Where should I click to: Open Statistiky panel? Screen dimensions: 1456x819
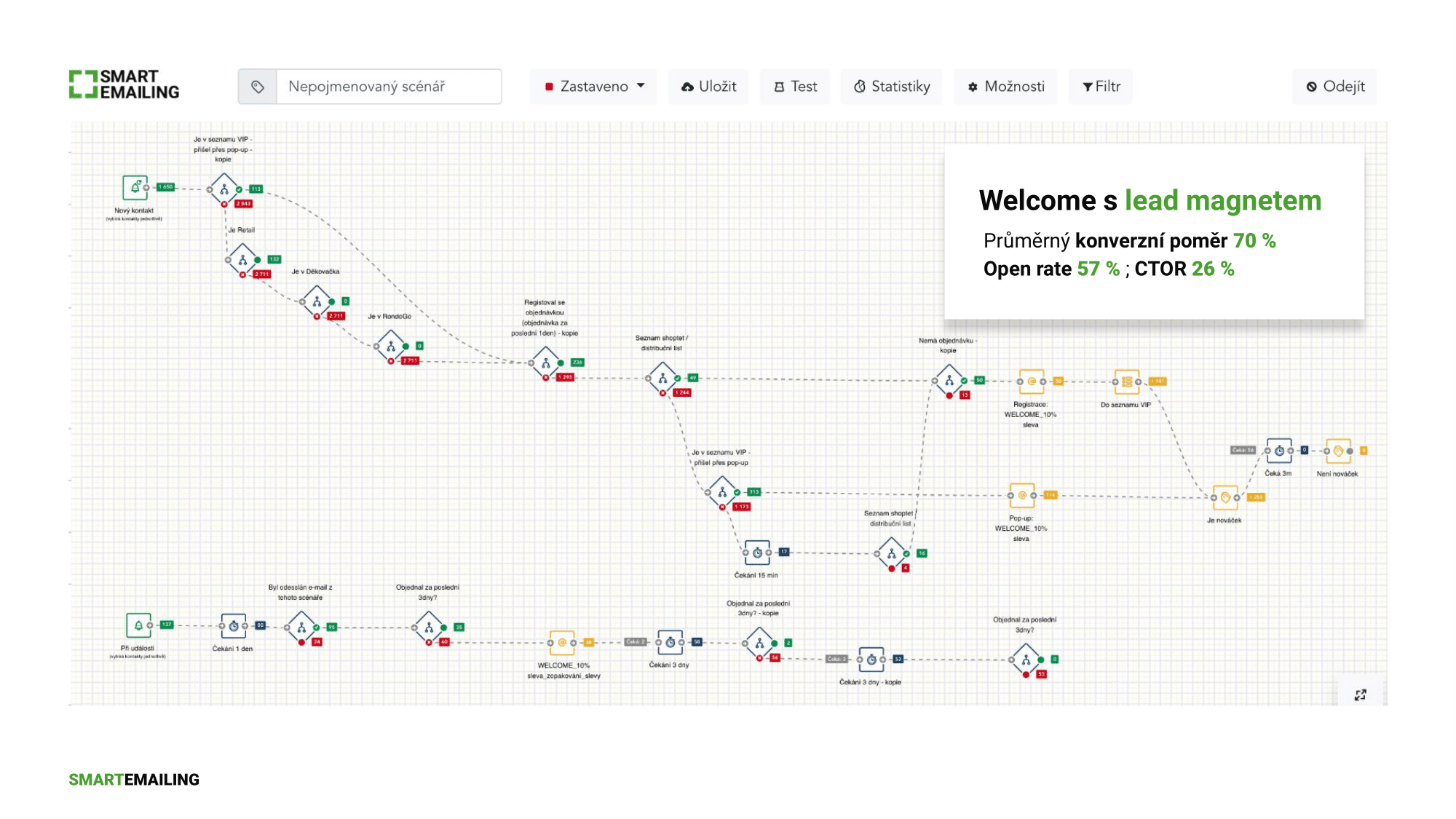(891, 87)
